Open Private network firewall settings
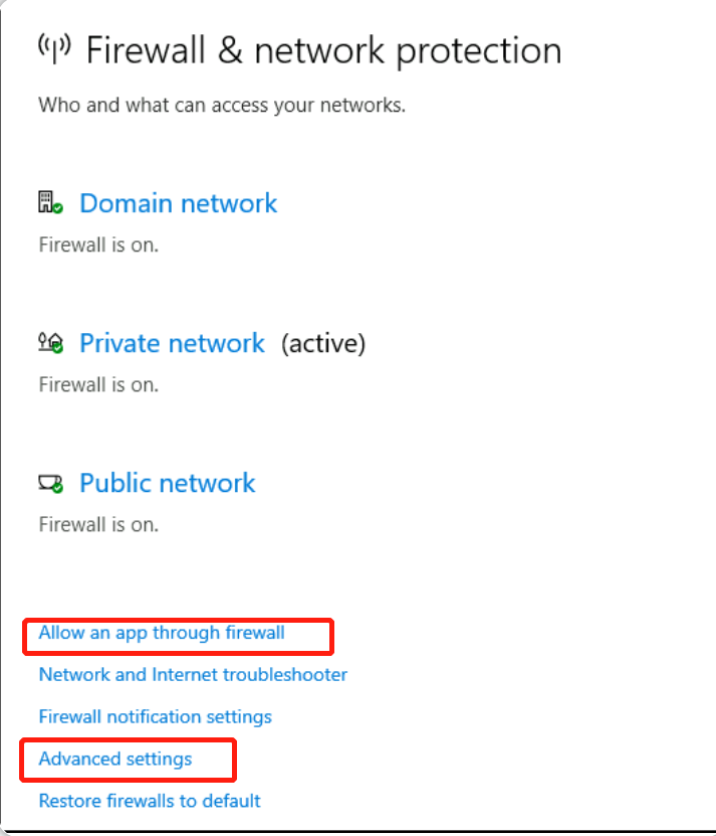Viewport: 716px width, 836px height. pos(172,343)
